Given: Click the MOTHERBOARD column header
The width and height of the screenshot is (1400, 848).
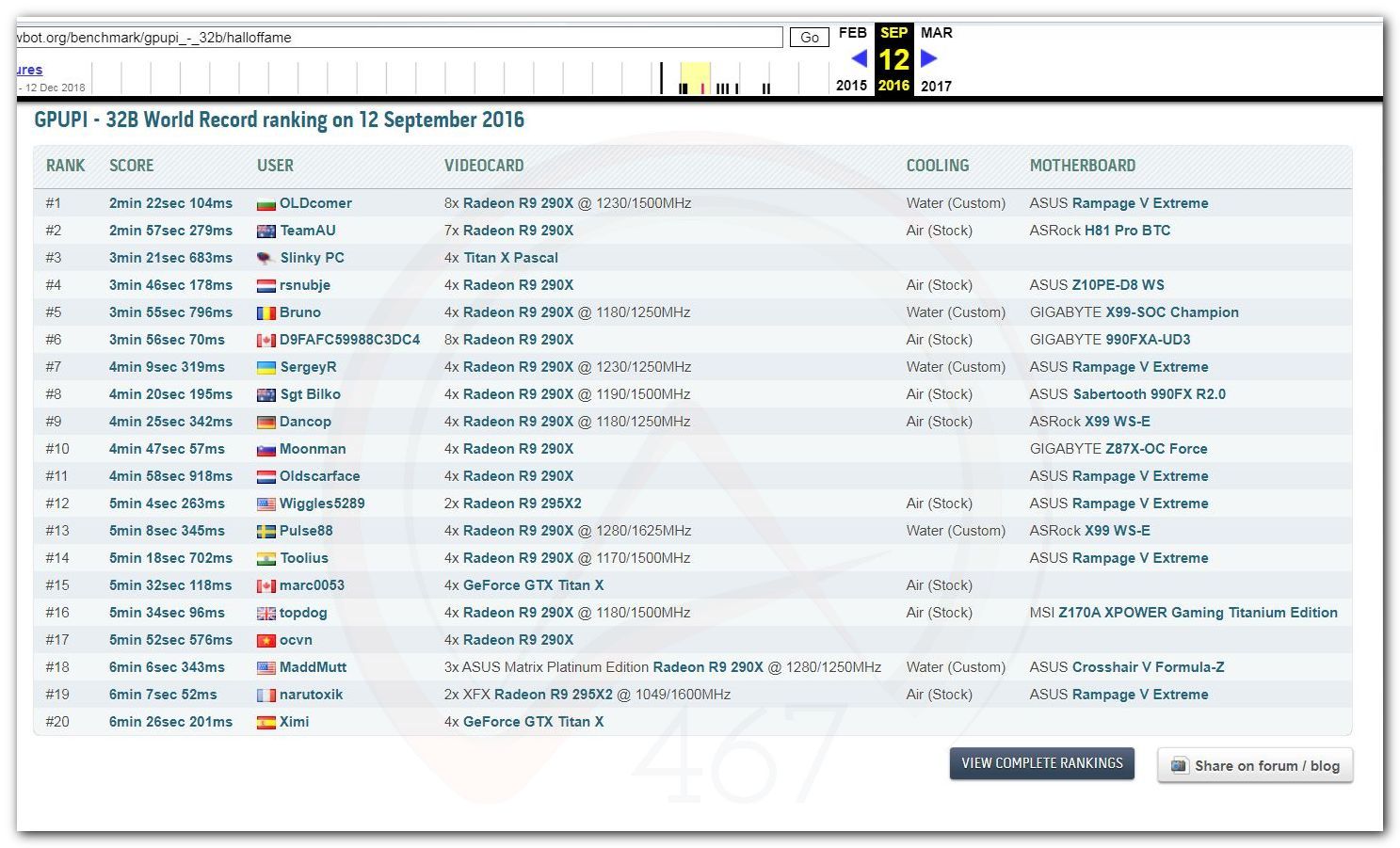Looking at the screenshot, I should [x=1083, y=166].
